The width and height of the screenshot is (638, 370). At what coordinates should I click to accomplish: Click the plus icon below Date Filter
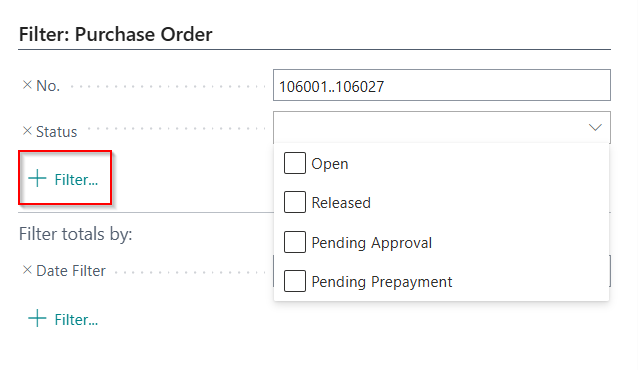[37, 318]
